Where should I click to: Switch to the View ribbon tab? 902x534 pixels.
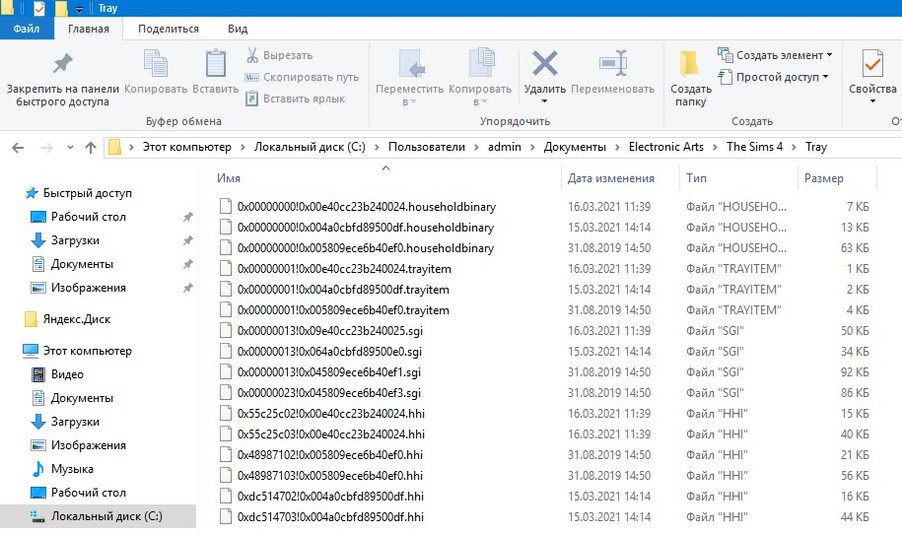[238, 29]
